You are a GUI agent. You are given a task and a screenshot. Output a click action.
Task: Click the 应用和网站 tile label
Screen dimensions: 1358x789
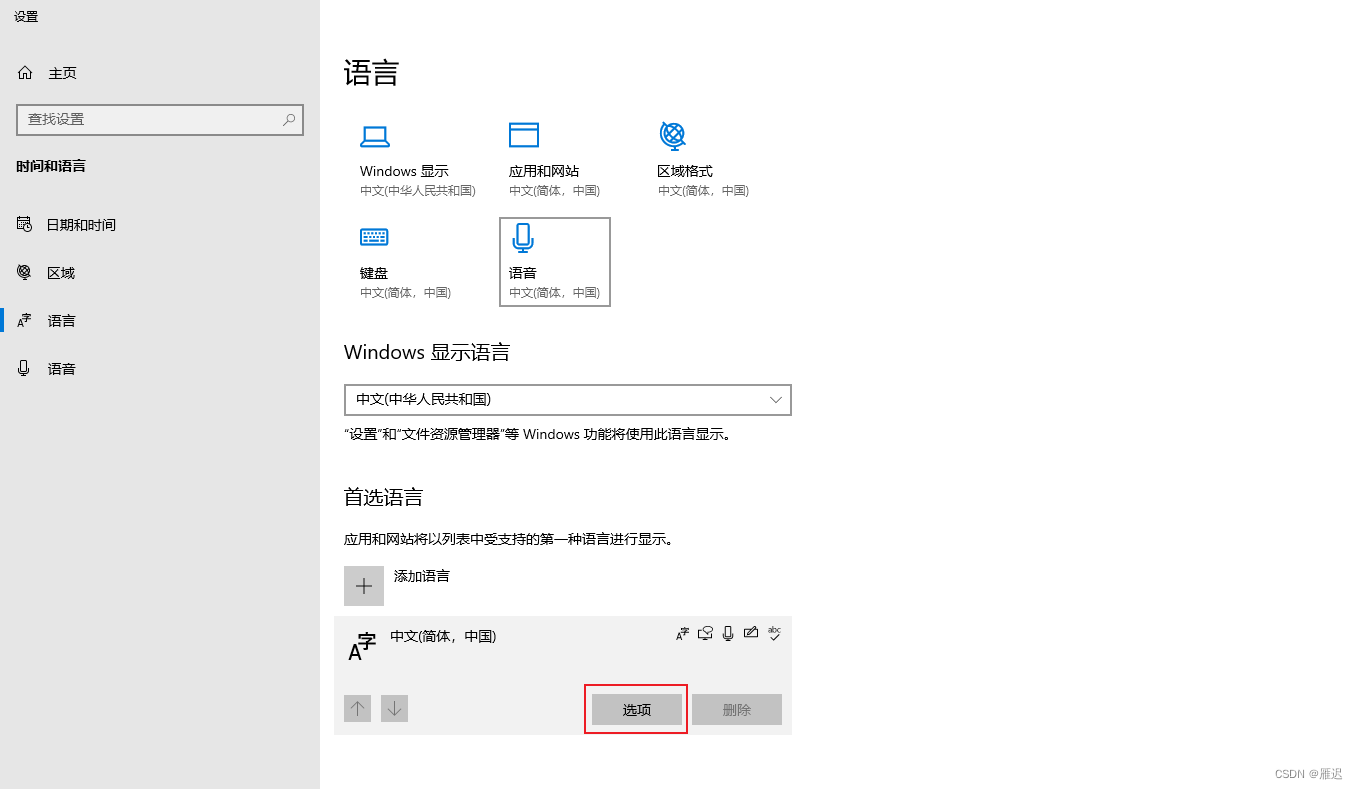pyautogui.click(x=544, y=171)
